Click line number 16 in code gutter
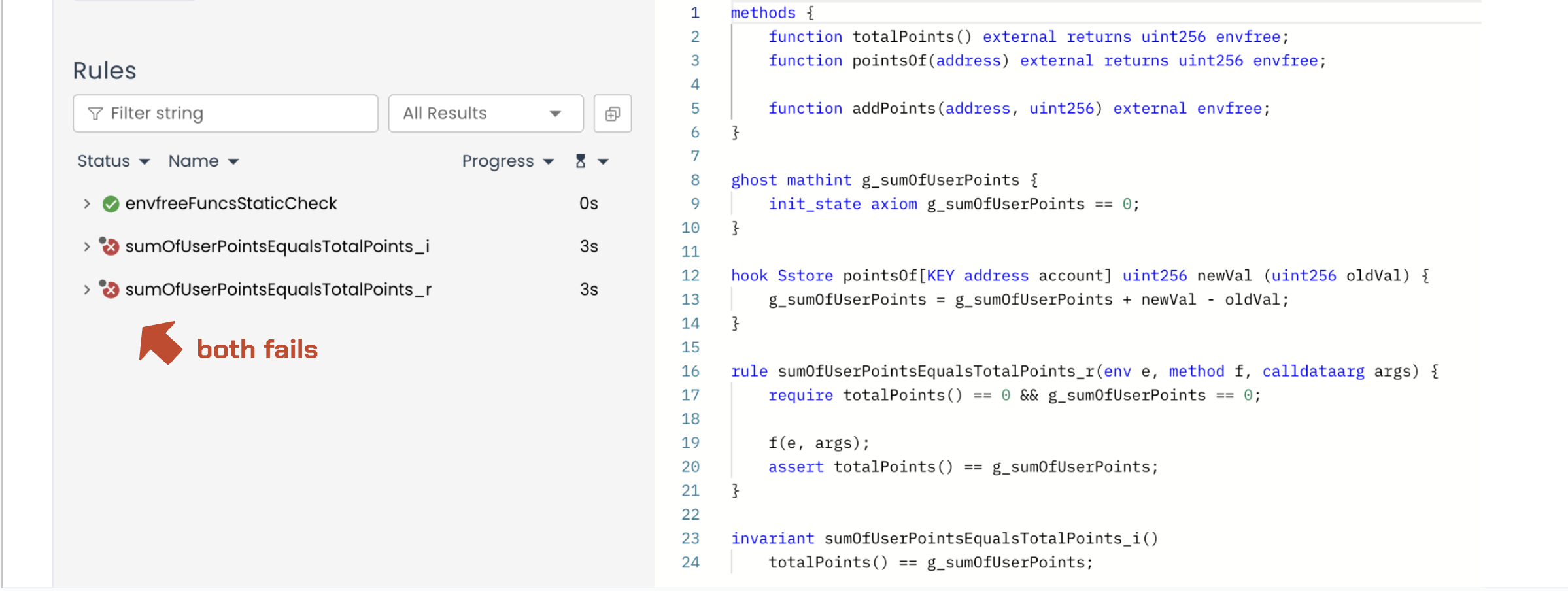 tap(690, 371)
